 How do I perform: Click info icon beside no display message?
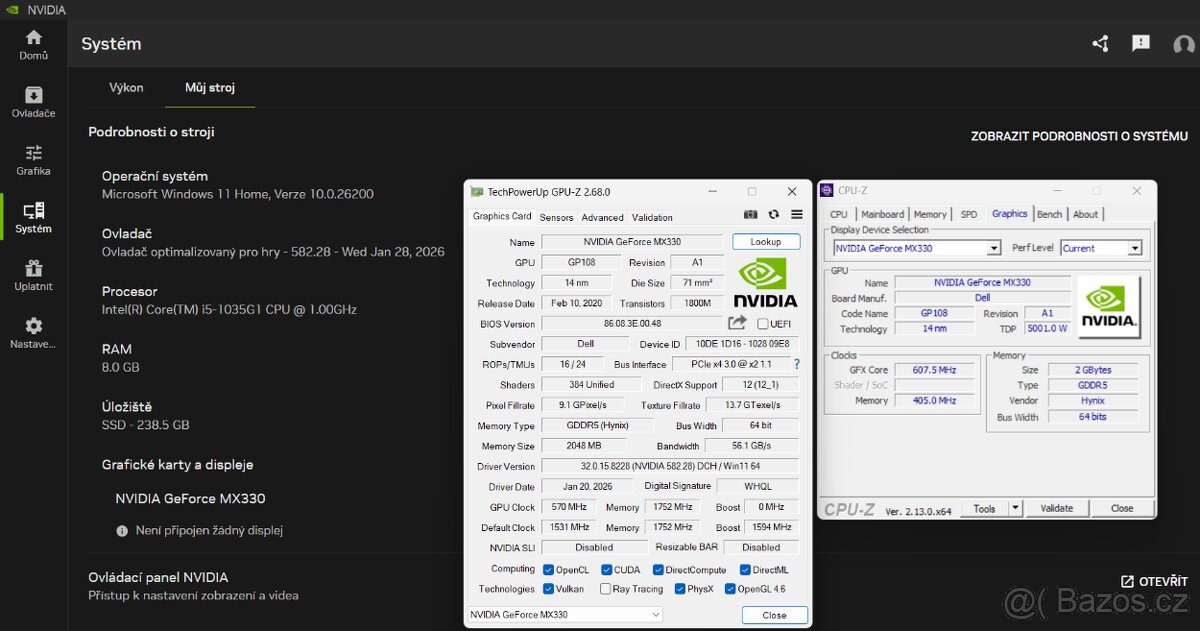(x=122, y=531)
